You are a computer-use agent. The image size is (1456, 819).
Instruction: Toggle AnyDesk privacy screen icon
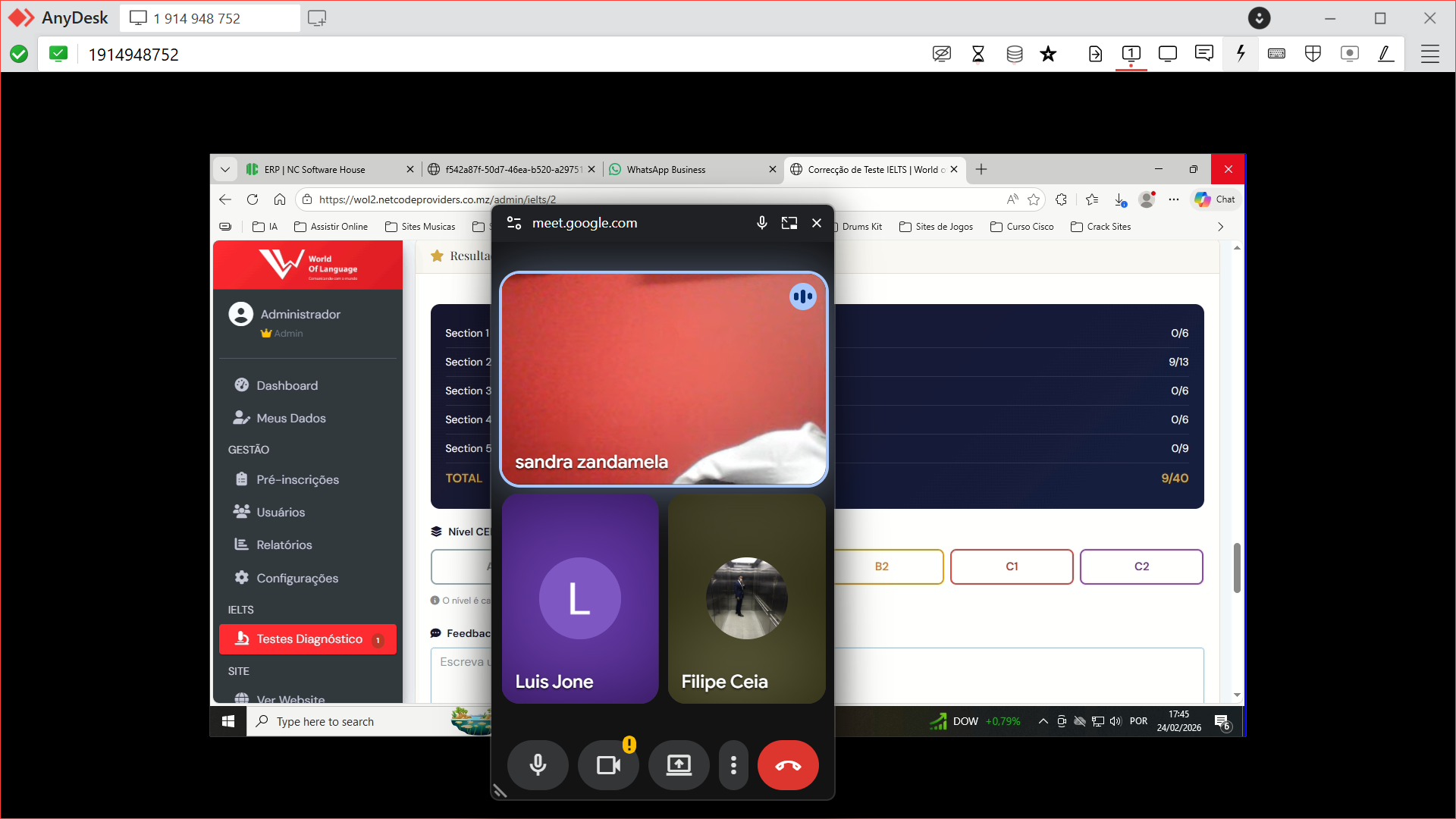pos(941,54)
